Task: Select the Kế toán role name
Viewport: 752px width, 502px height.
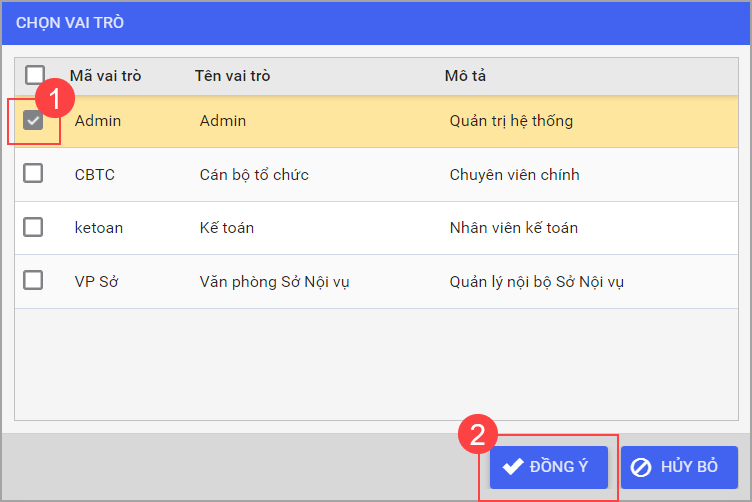Action: click(x=227, y=228)
